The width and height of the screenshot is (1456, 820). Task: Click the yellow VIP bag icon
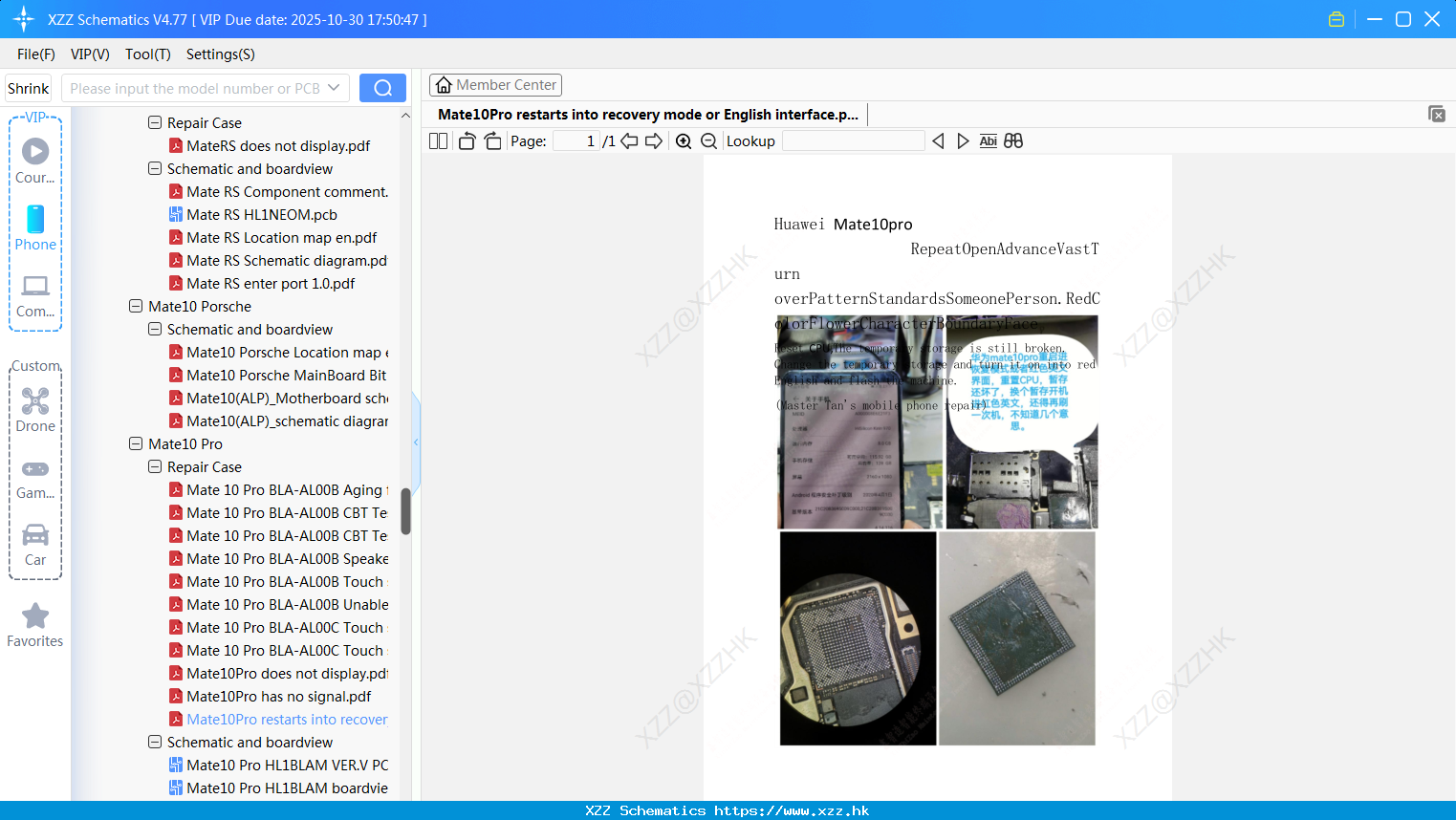pos(1336,19)
